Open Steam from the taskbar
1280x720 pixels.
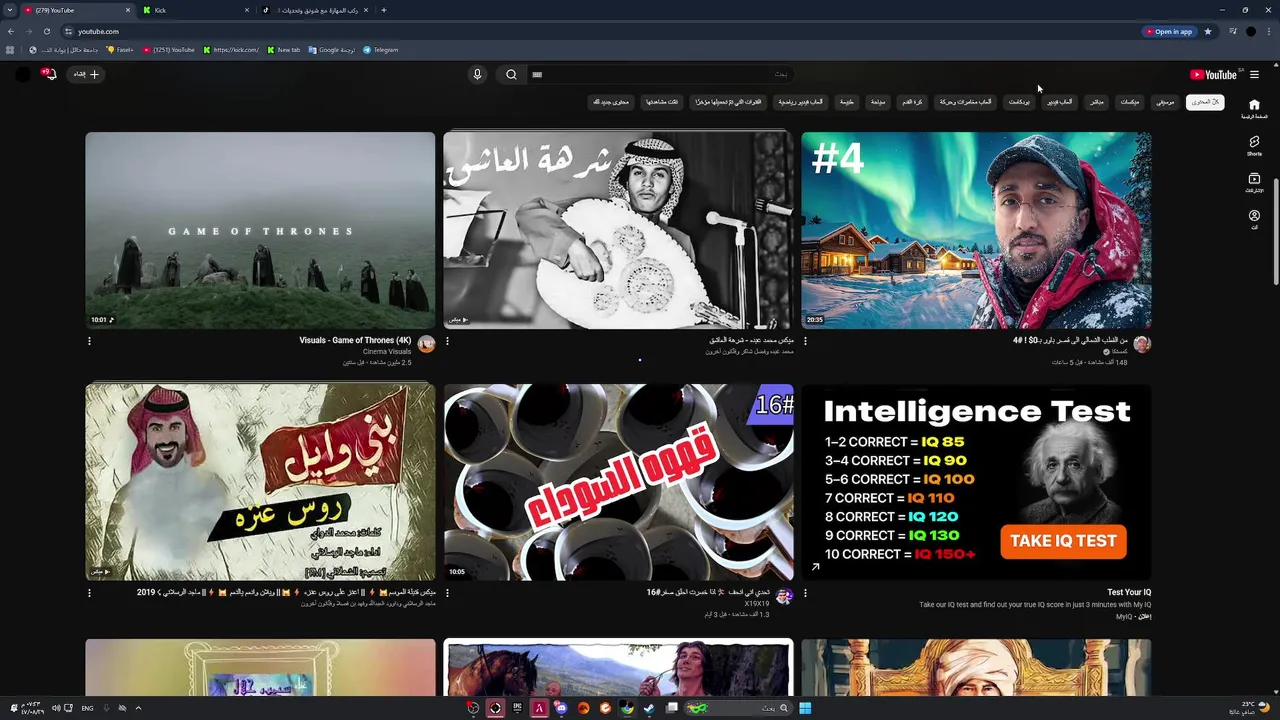649,708
